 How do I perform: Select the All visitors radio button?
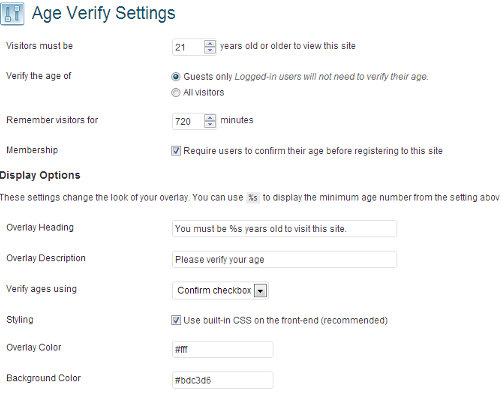[176, 92]
